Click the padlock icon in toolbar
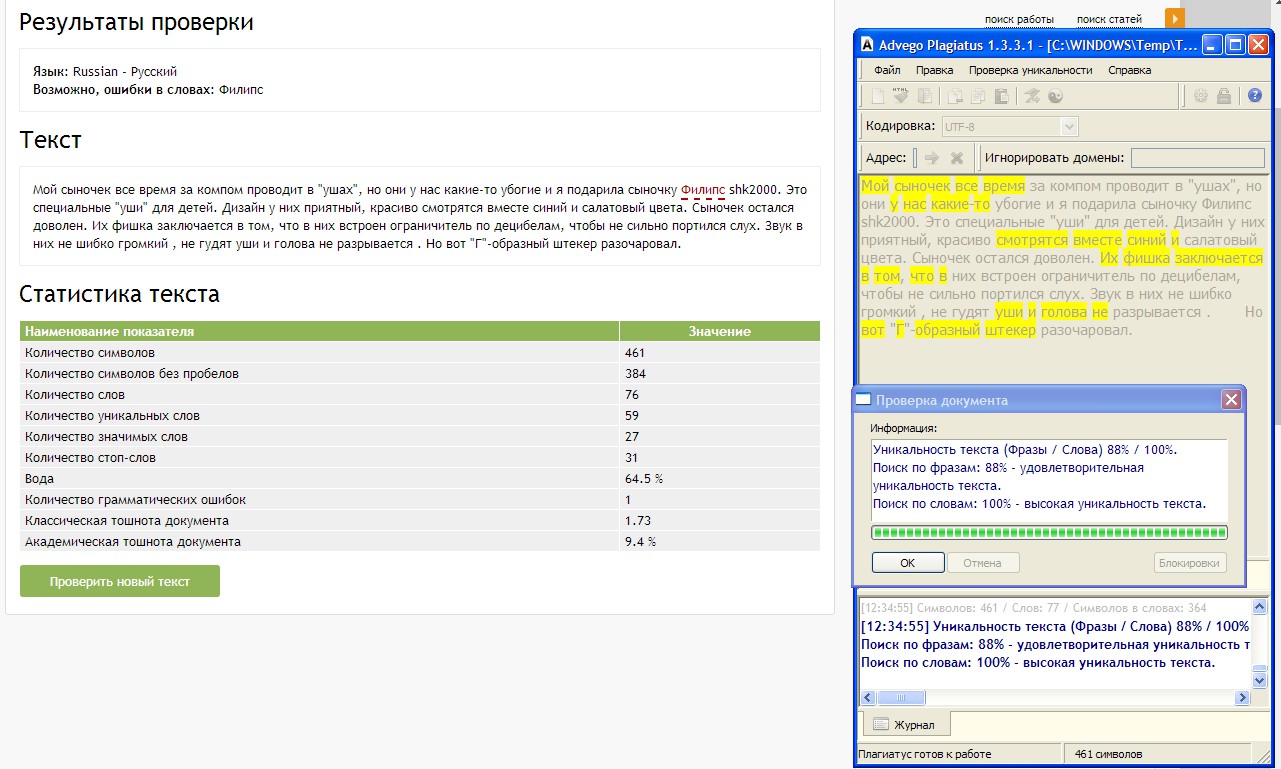The image size is (1281, 769). click(x=1224, y=96)
